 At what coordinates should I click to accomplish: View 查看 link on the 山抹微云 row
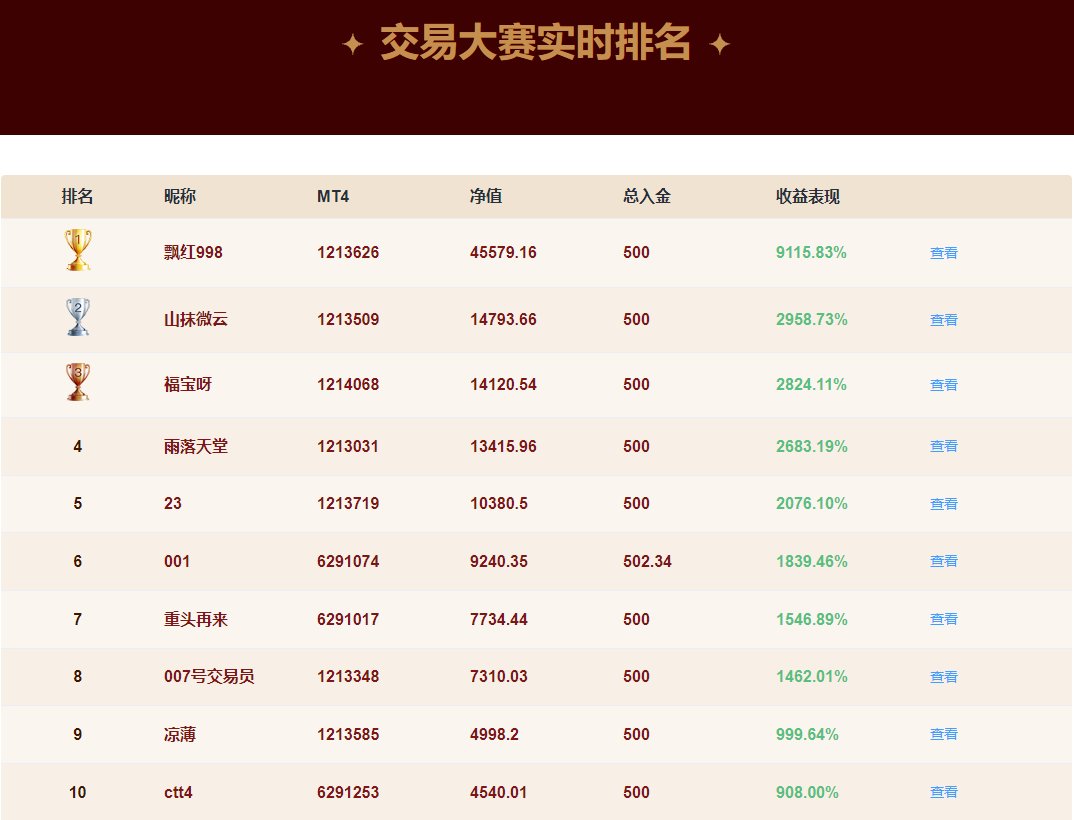tap(943, 320)
